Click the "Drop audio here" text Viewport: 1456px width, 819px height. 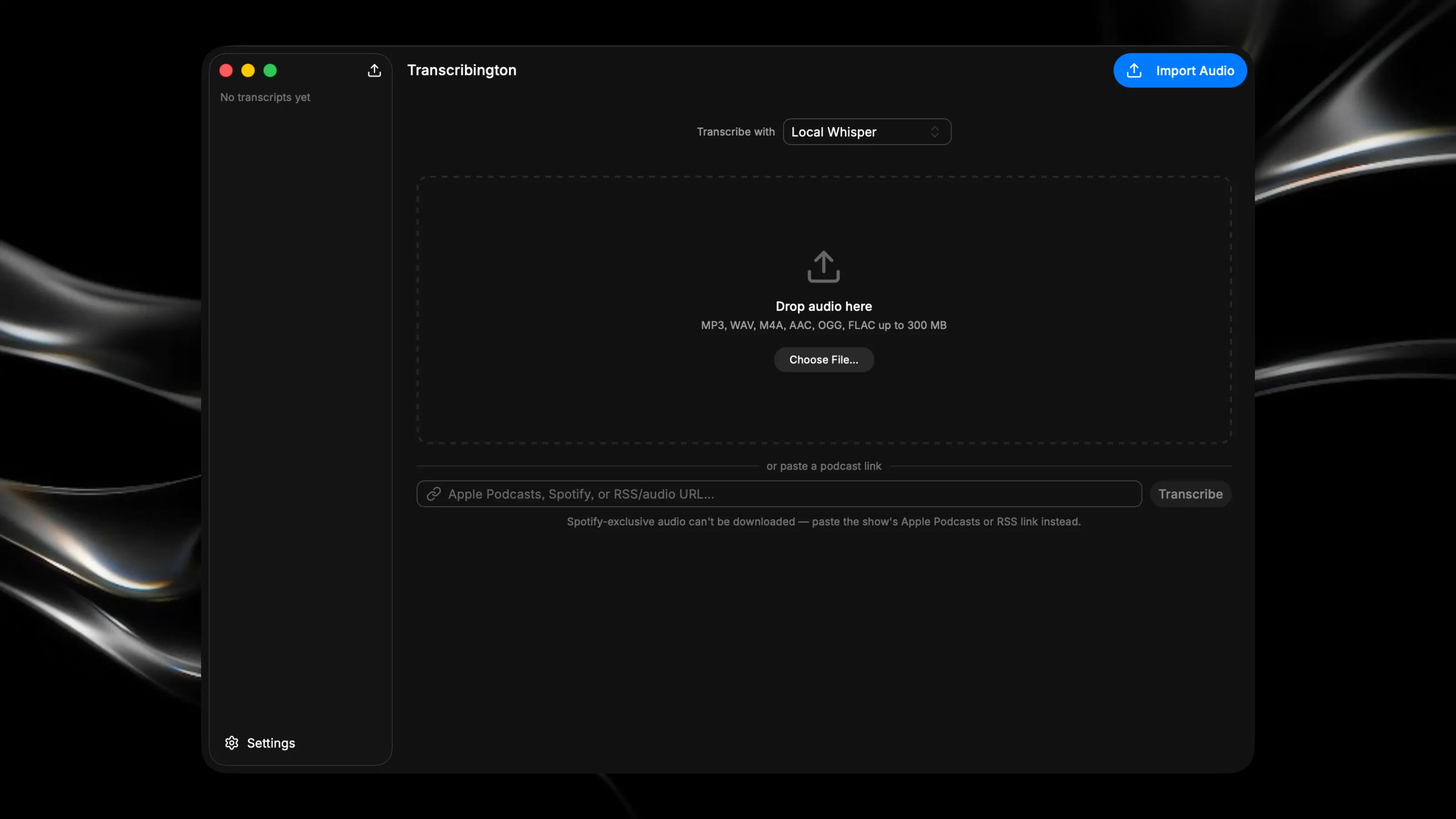[824, 306]
